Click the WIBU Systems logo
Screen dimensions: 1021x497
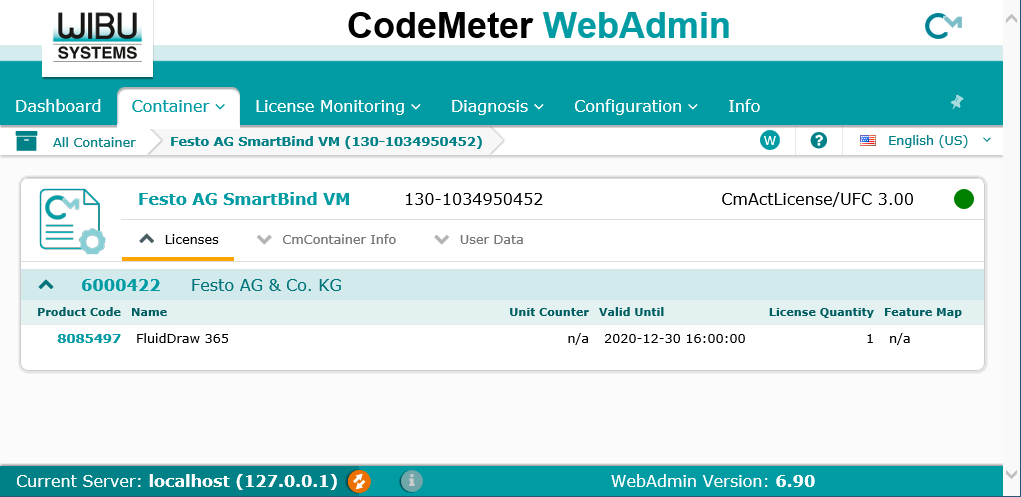98,38
